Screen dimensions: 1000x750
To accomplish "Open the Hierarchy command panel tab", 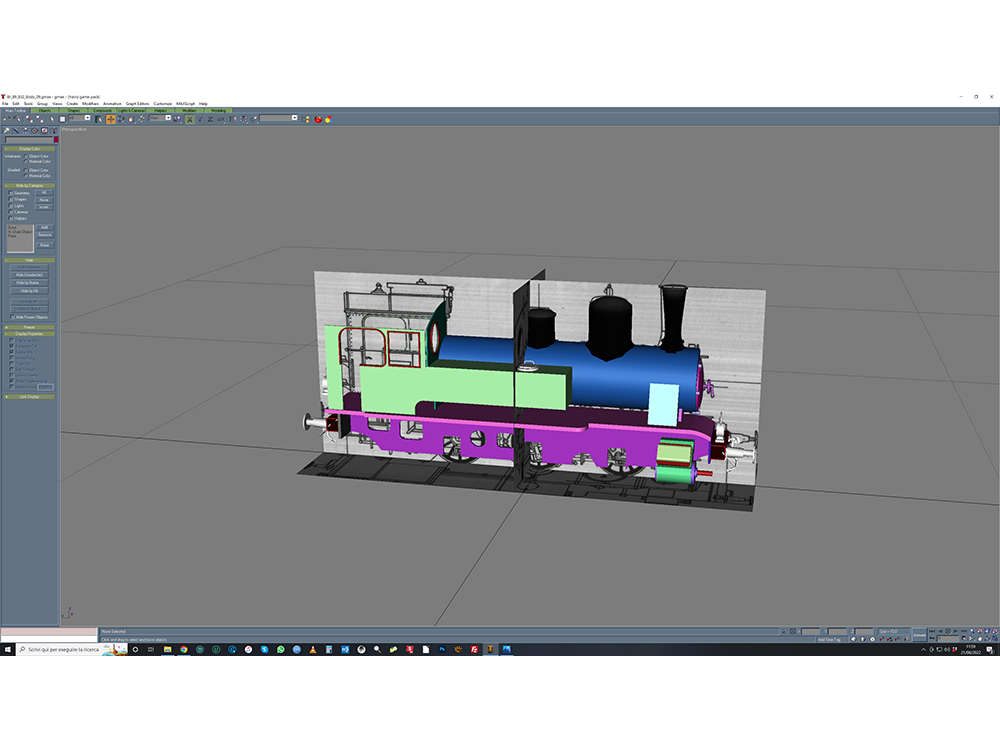I will (26, 131).
